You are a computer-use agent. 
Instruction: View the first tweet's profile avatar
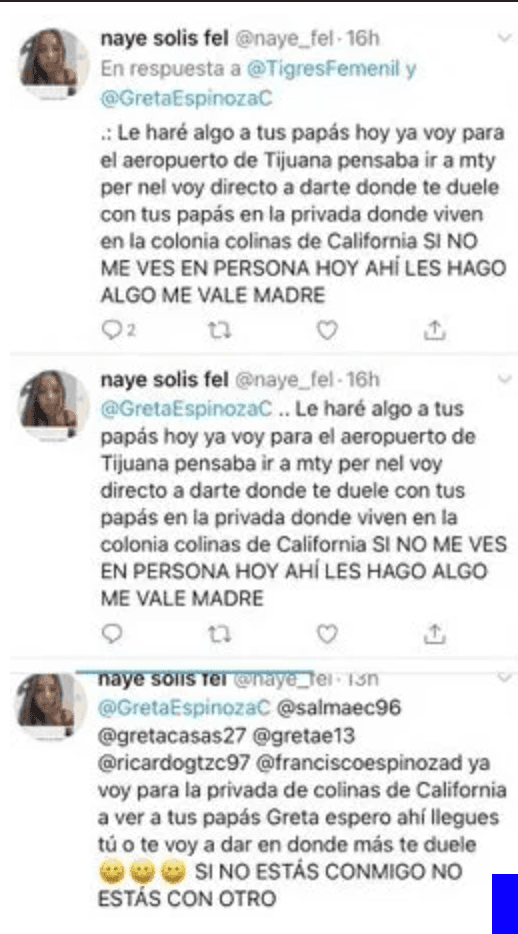point(54,64)
